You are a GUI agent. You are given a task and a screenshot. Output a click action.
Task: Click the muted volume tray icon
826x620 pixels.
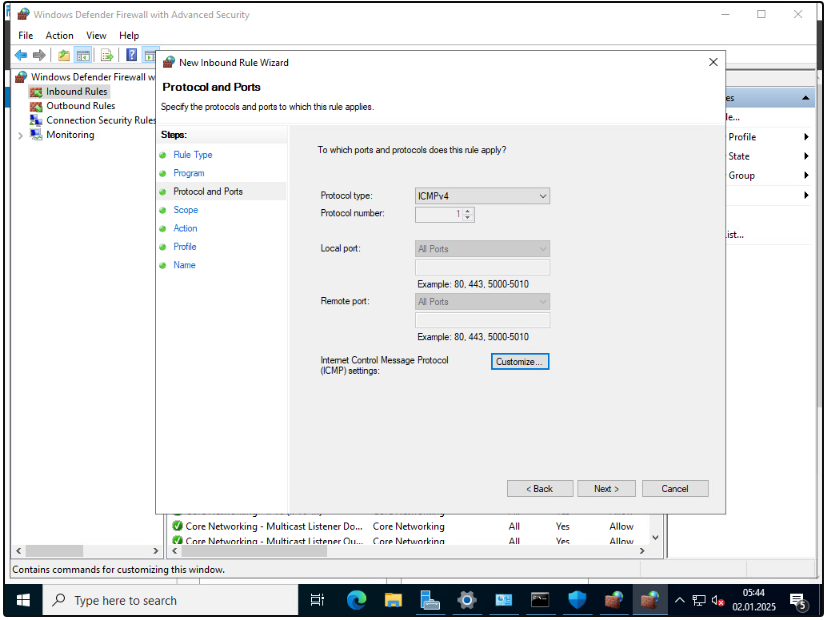(x=717, y=601)
